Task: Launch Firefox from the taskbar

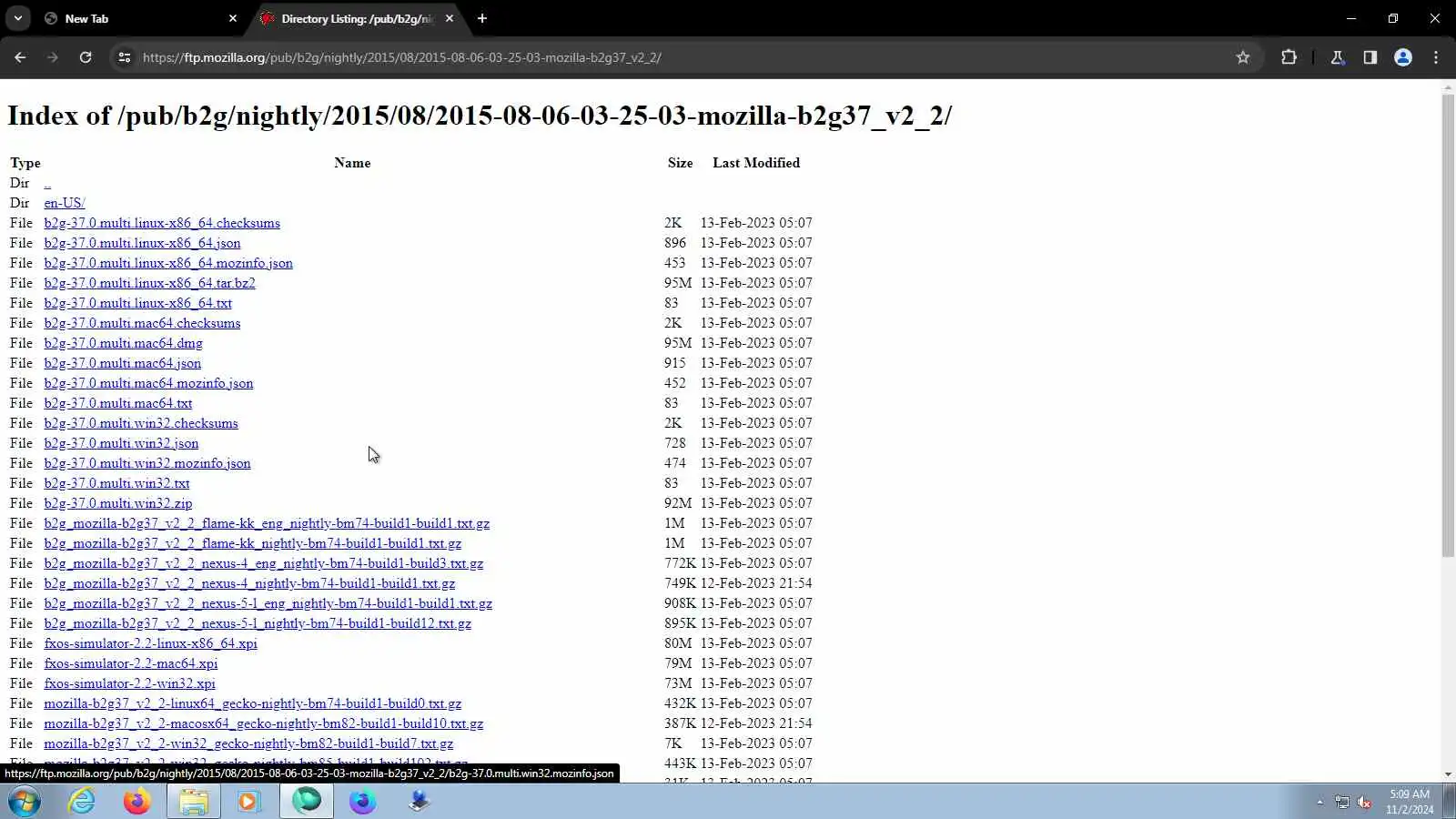Action: point(137,802)
